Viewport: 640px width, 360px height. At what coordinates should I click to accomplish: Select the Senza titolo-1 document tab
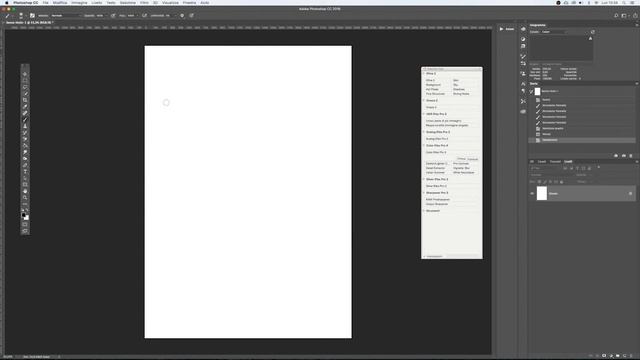[29, 22]
